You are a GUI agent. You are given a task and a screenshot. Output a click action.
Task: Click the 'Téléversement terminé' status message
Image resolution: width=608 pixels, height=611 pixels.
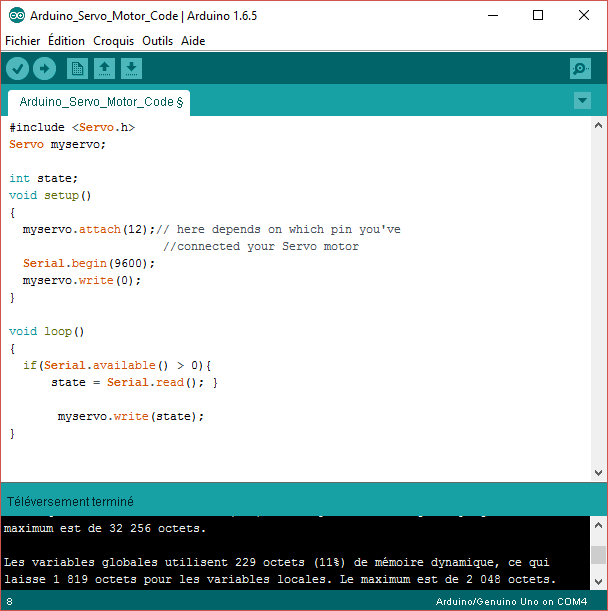(x=70, y=502)
